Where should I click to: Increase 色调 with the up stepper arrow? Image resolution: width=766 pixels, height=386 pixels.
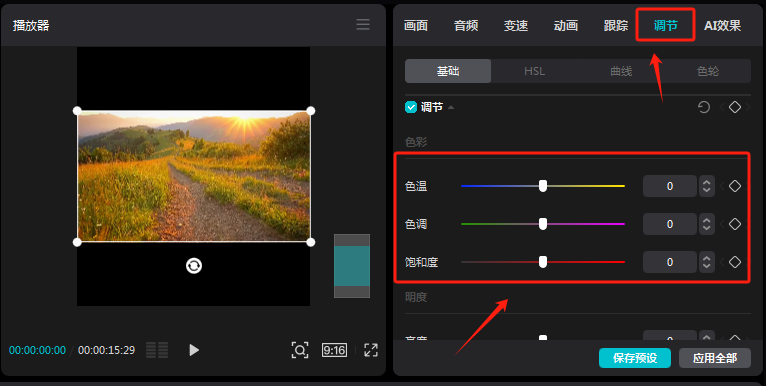click(x=706, y=219)
